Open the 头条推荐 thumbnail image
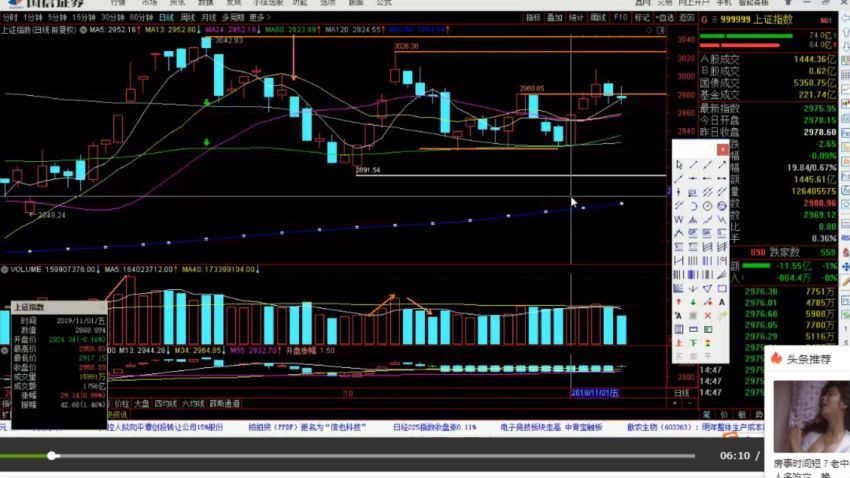Screen dimensions: 850x478 click(x=812, y=416)
